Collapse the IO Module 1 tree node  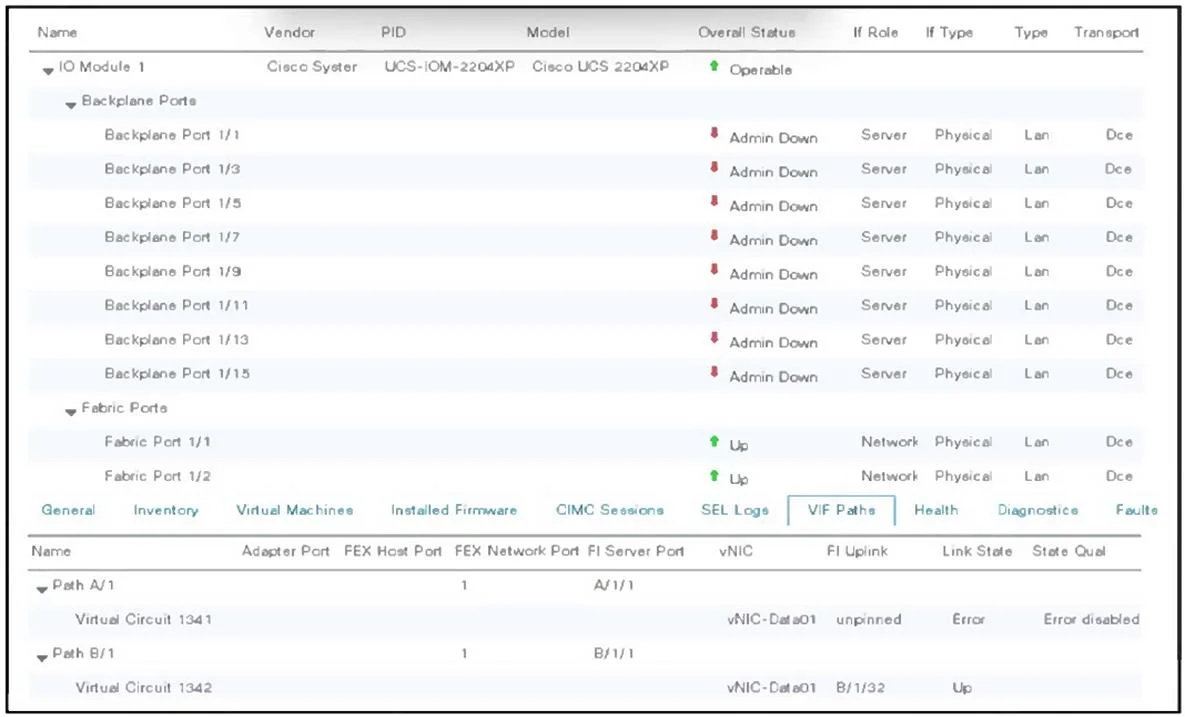click(48, 70)
